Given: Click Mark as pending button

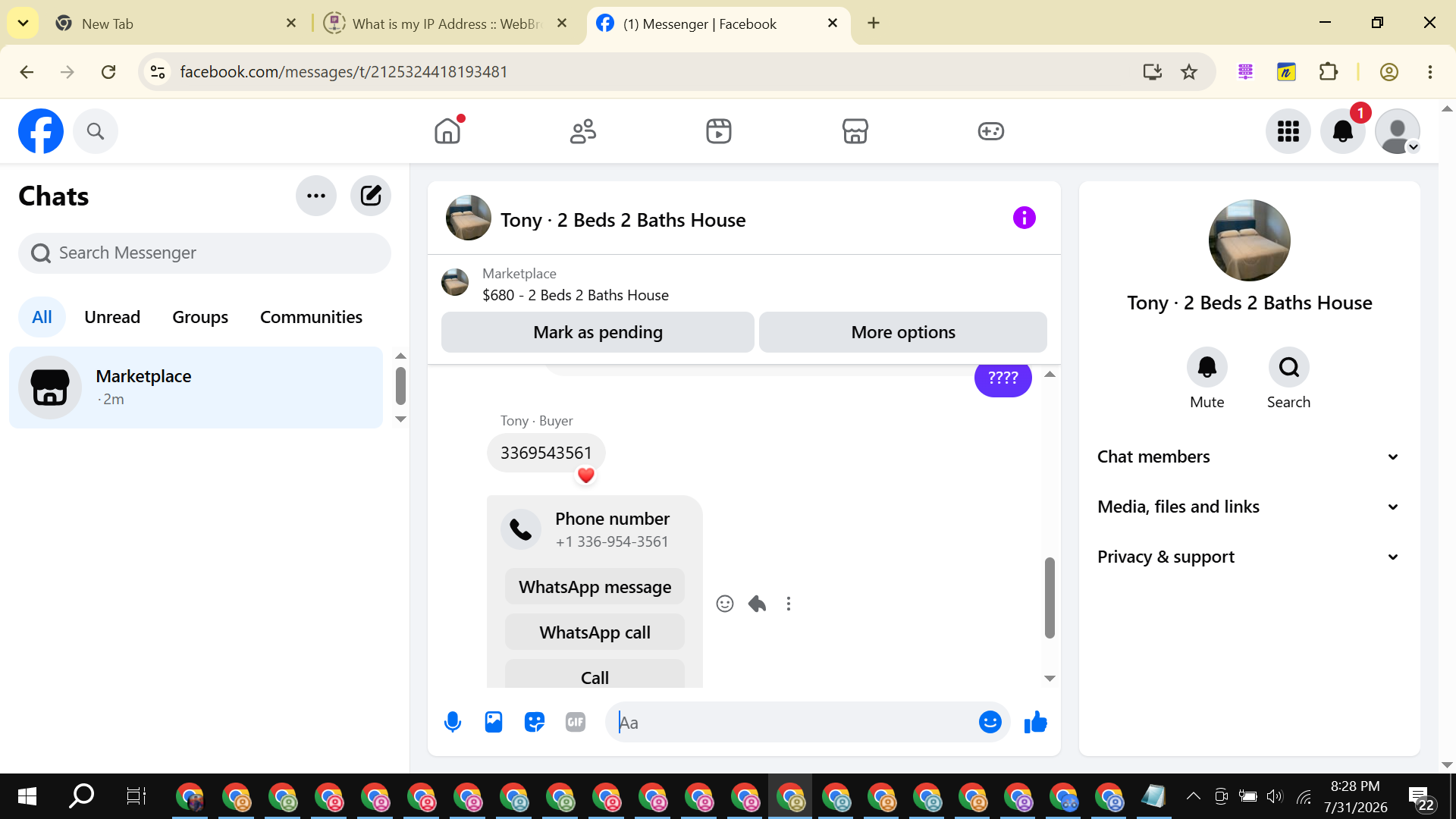Looking at the screenshot, I should 598,332.
